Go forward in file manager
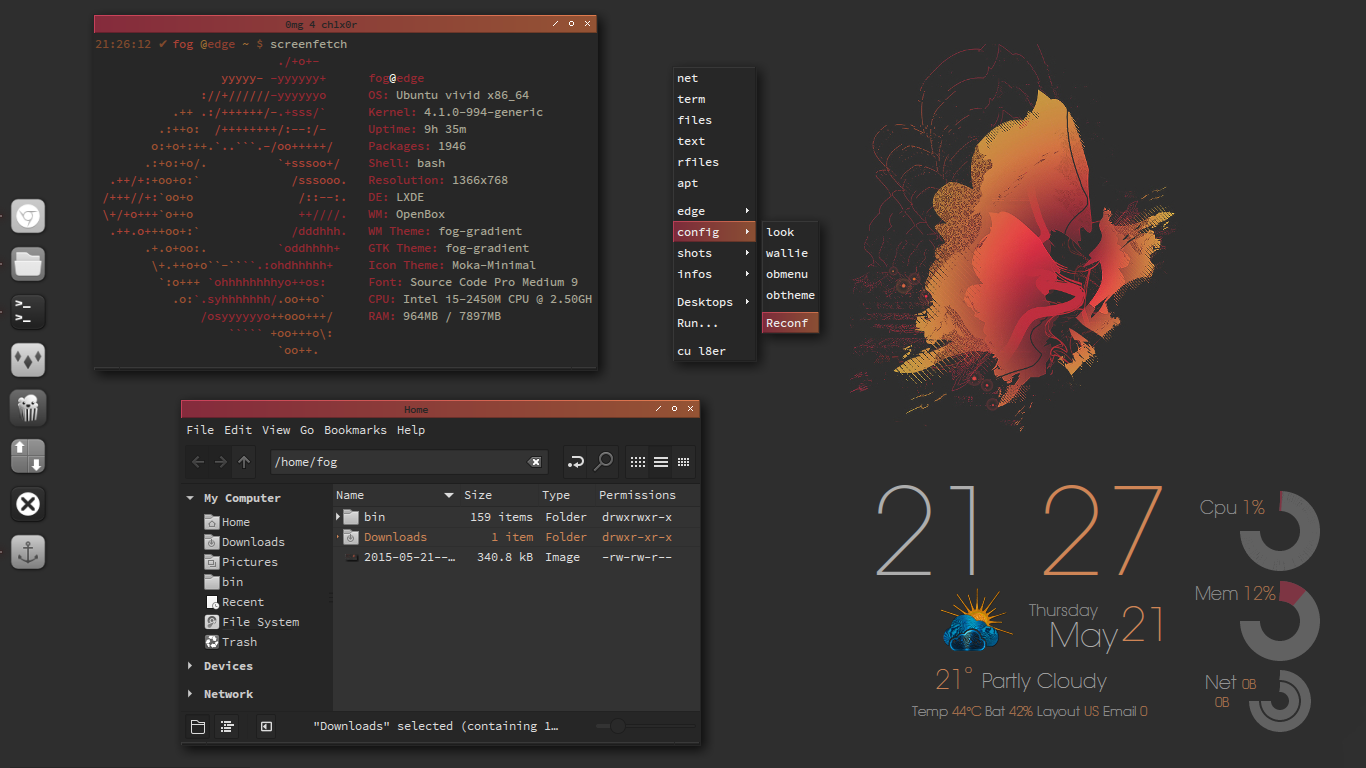Image resolution: width=1366 pixels, height=768 pixels. coord(220,462)
